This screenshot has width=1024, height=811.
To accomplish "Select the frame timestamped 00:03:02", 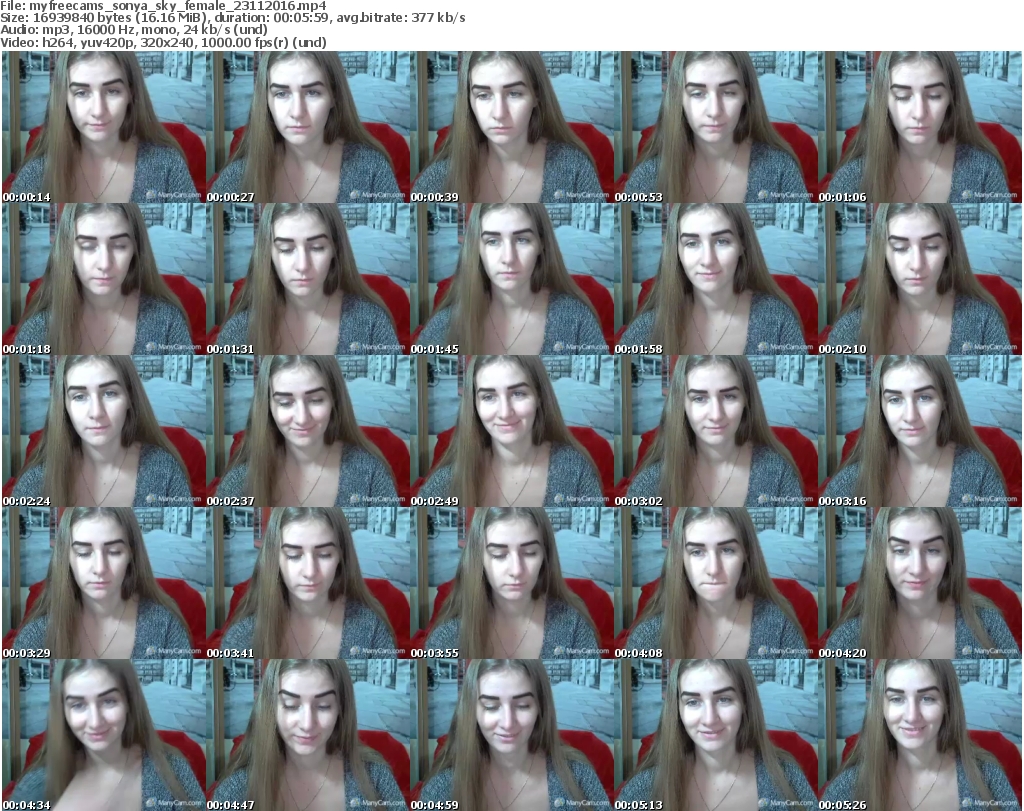I will pyautogui.click(x=716, y=431).
